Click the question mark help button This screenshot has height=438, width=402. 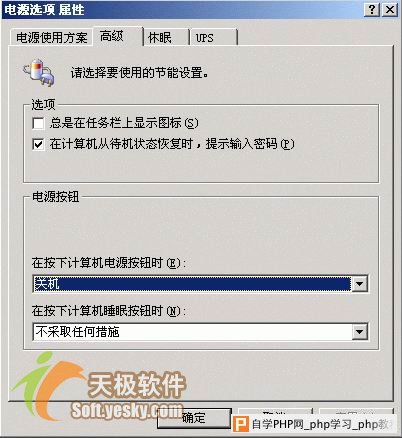point(372,9)
